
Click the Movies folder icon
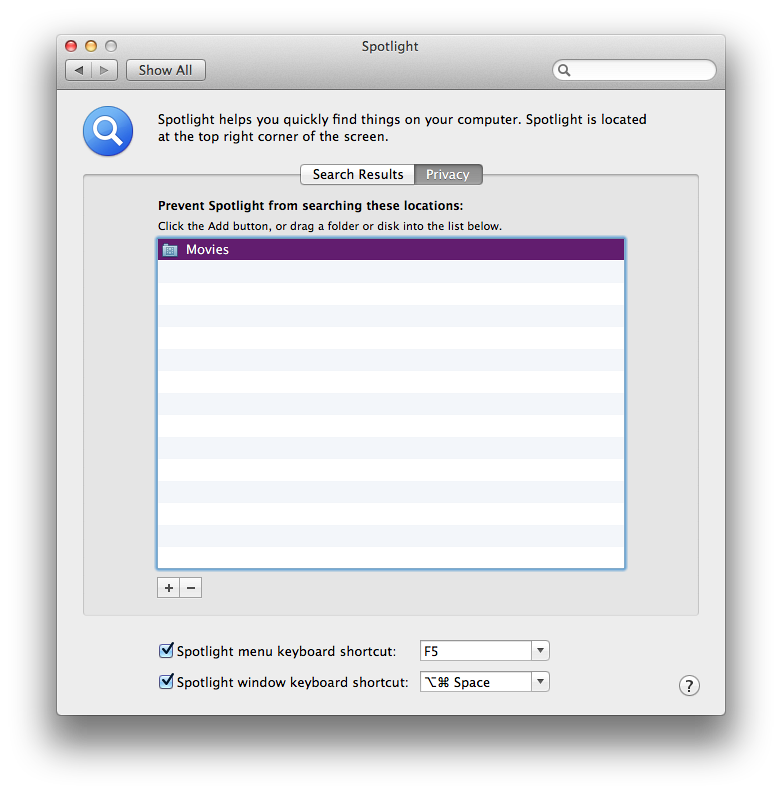click(x=170, y=250)
